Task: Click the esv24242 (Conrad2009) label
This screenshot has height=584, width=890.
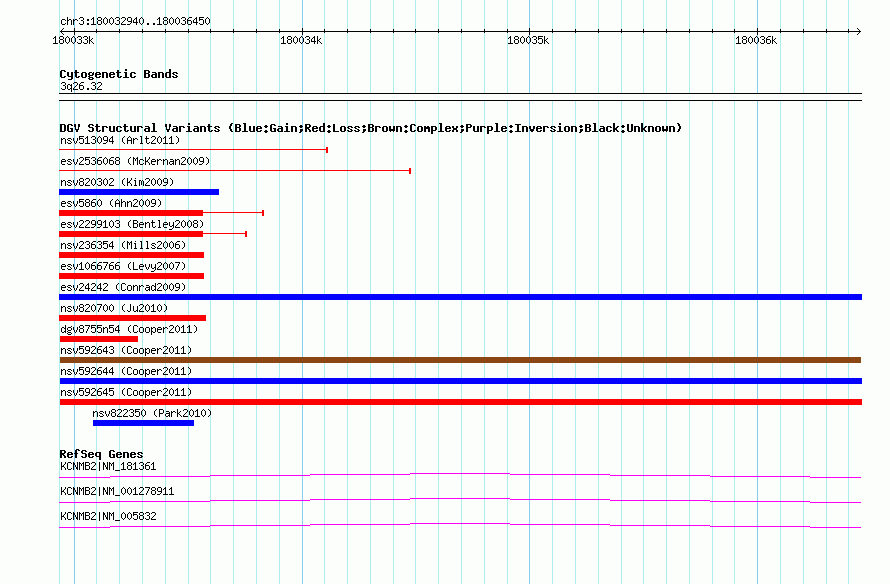Action: [123, 287]
